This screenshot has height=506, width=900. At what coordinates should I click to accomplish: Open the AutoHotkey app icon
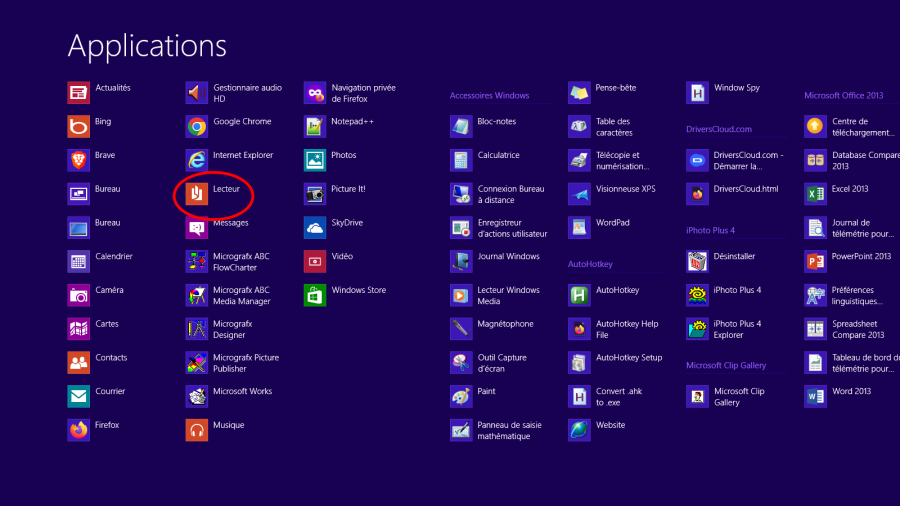[580, 295]
